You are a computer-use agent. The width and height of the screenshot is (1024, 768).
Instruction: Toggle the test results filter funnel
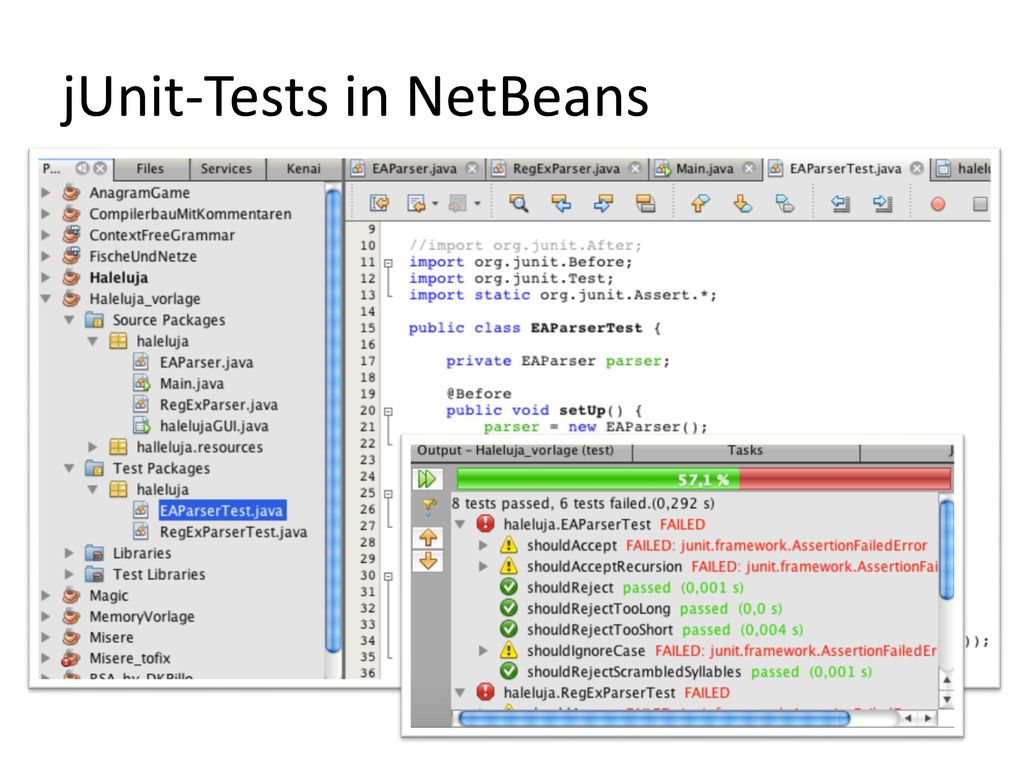point(428,506)
